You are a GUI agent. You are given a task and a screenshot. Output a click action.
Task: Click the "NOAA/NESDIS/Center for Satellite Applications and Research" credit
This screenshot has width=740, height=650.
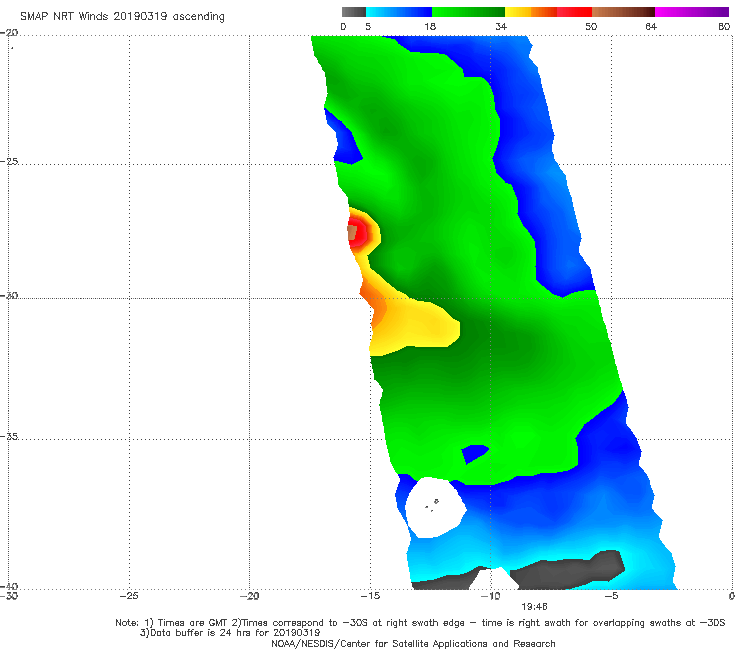click(413, 644)
